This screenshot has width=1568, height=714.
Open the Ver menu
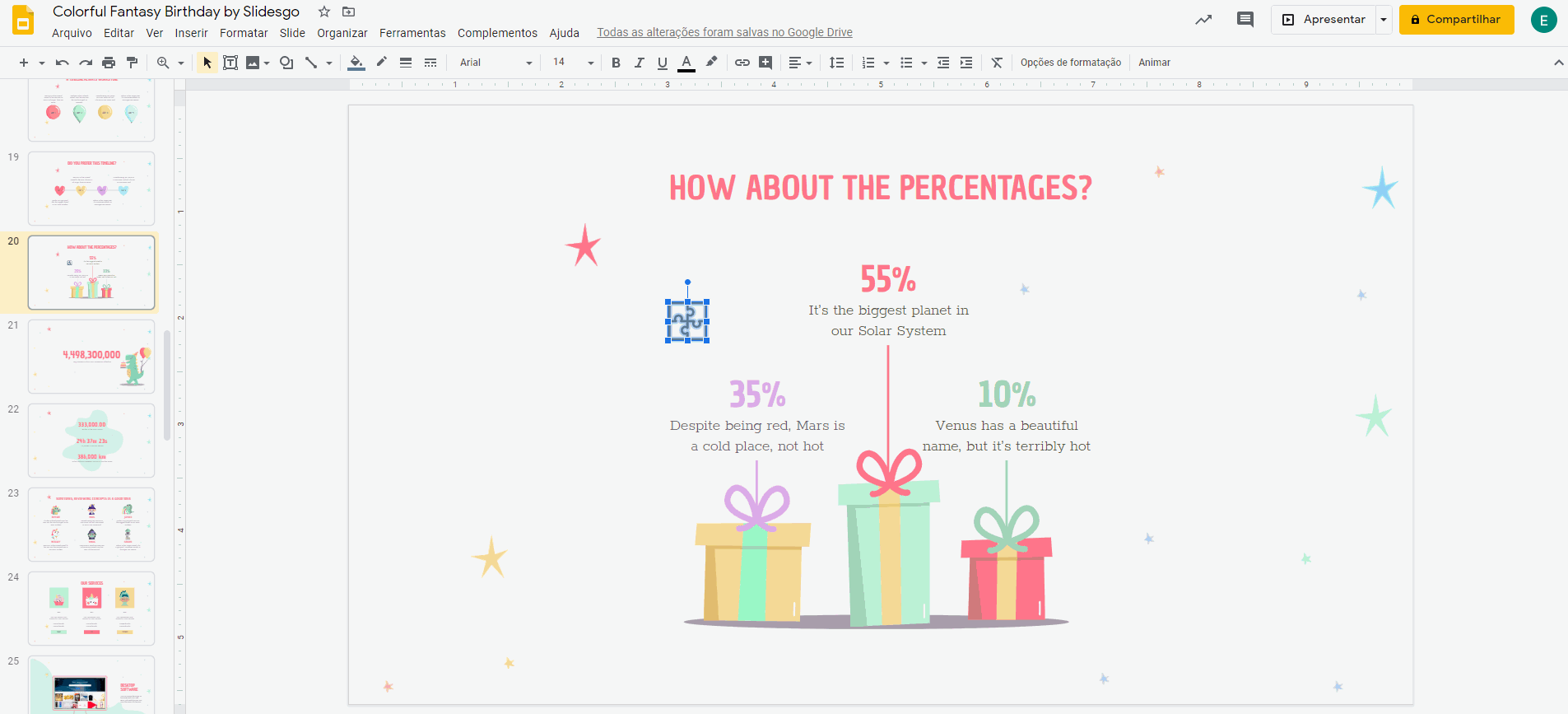coord(155,33)
